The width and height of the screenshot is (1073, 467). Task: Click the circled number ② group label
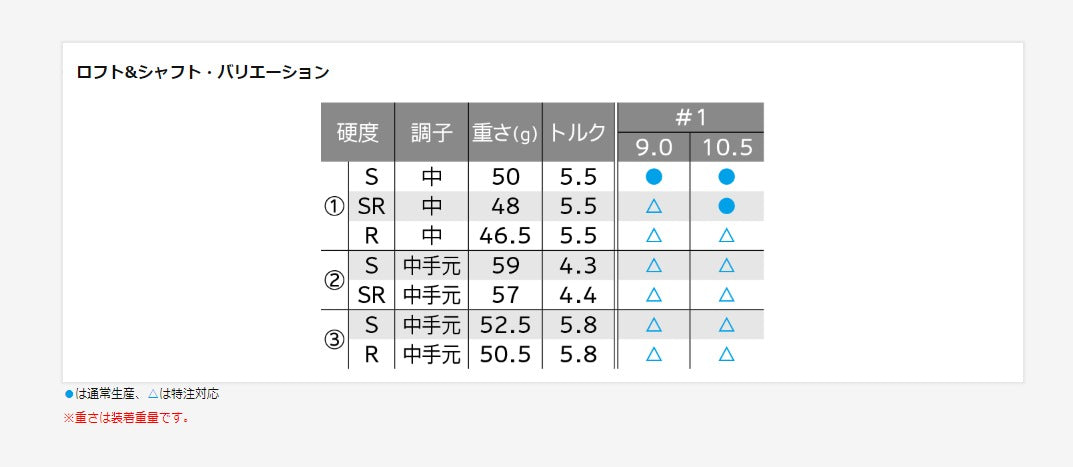click(x=334, y=280)
